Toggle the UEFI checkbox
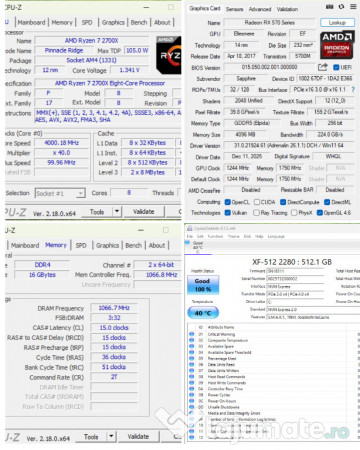This screenshot has height=450, width=360. pos(336,67)
